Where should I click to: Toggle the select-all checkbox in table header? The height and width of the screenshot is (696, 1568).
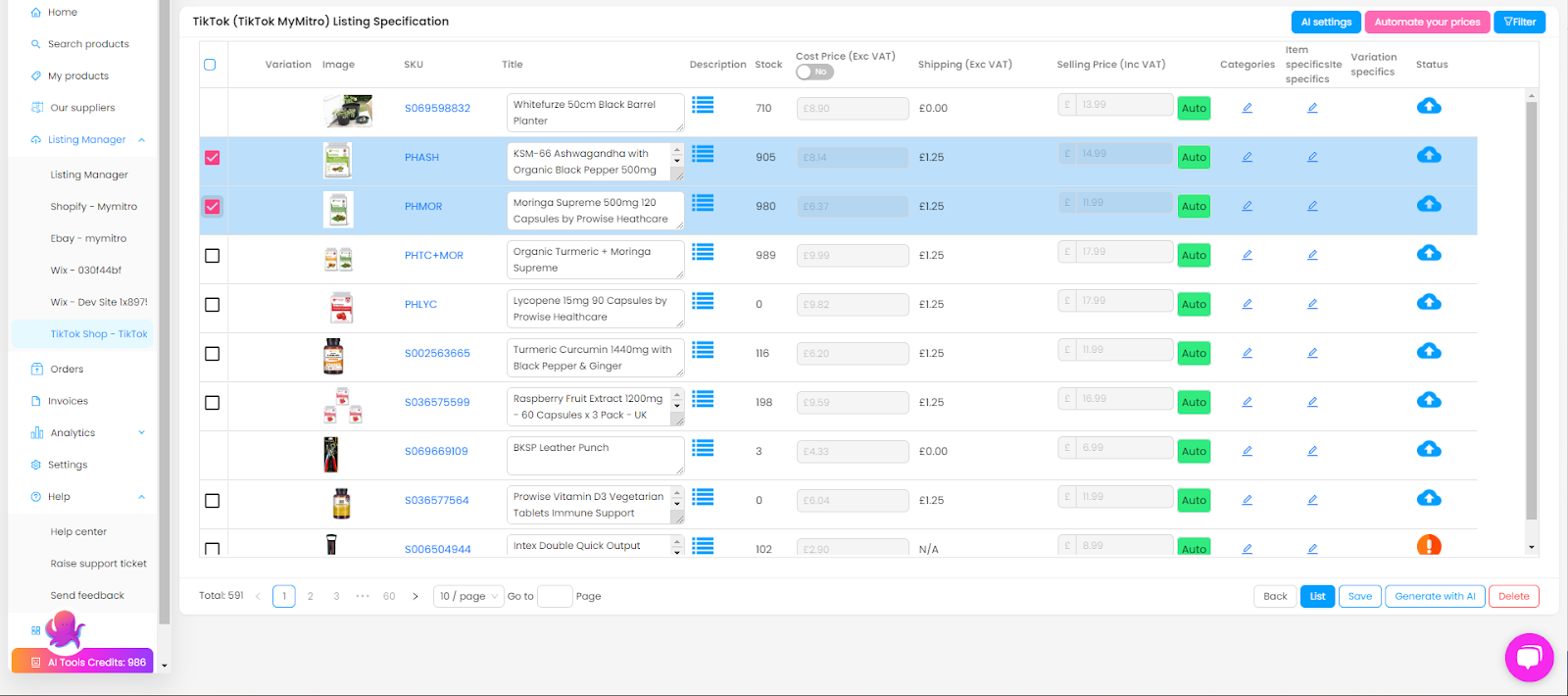coord(210,65)
